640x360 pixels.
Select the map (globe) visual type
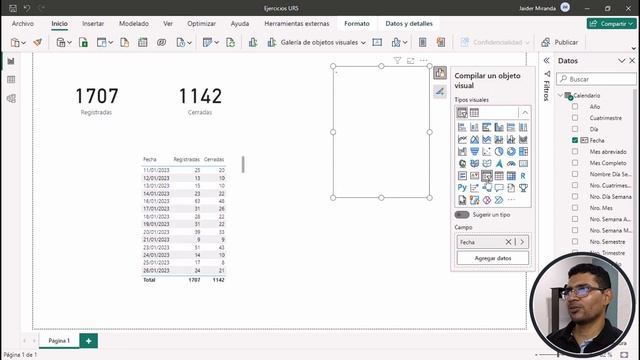click(462, 164)
